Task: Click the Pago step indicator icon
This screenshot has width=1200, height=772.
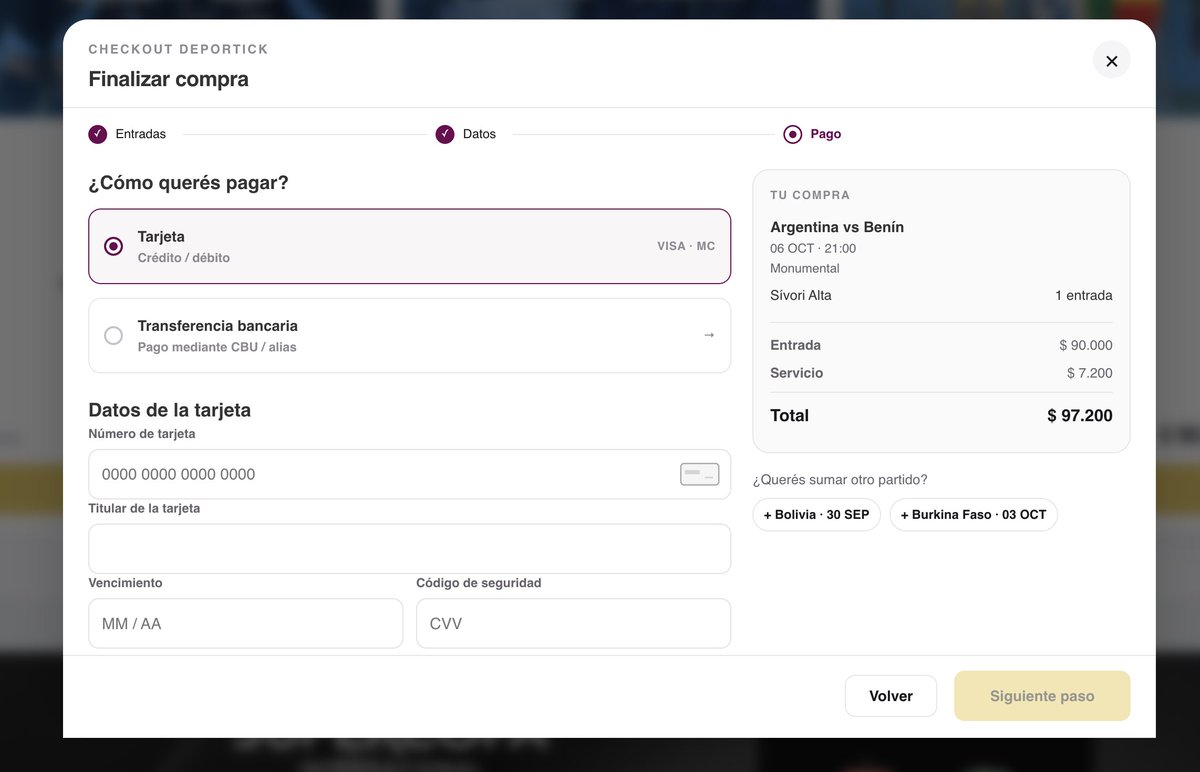Action: pos(793,134)
